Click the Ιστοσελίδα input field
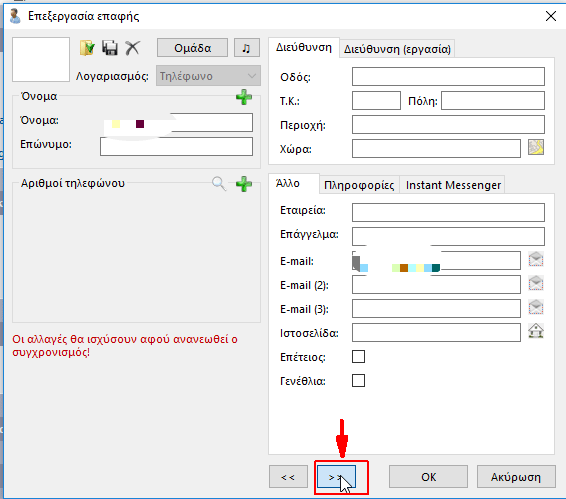 pyautogui.click(x=436, y=333)
